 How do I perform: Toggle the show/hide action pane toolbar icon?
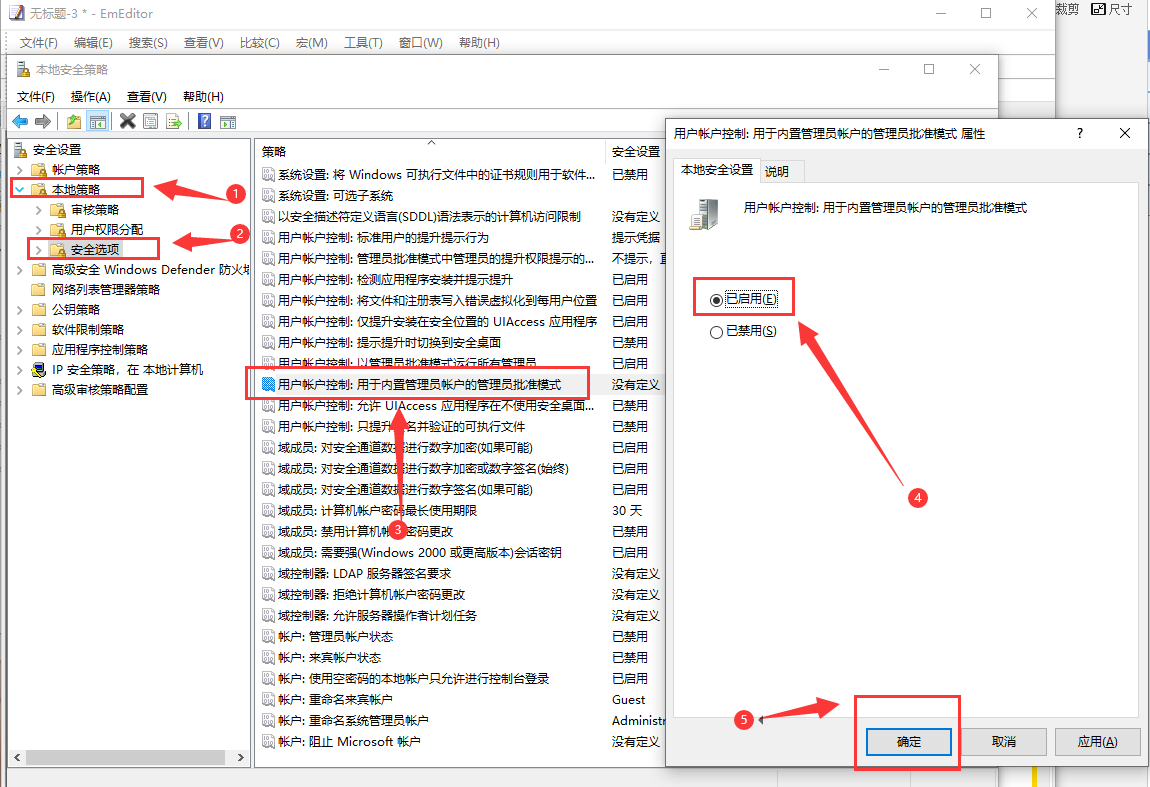click(x=228, y=122)
